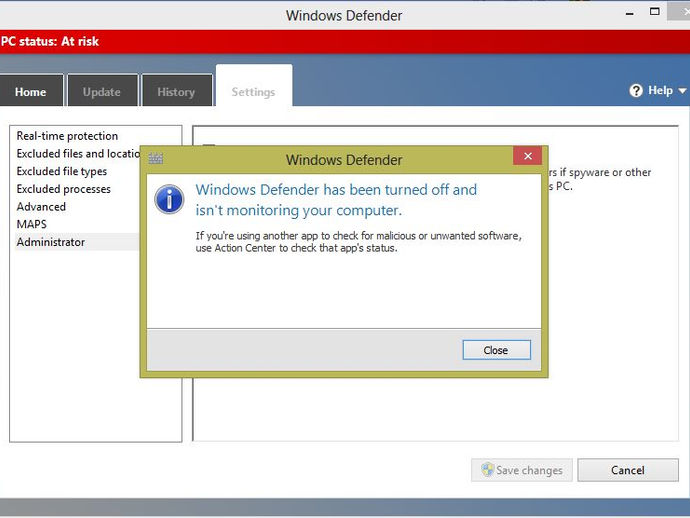Expand the Help dropdown arrow
The image size is (690, 518).
(682, 91)
